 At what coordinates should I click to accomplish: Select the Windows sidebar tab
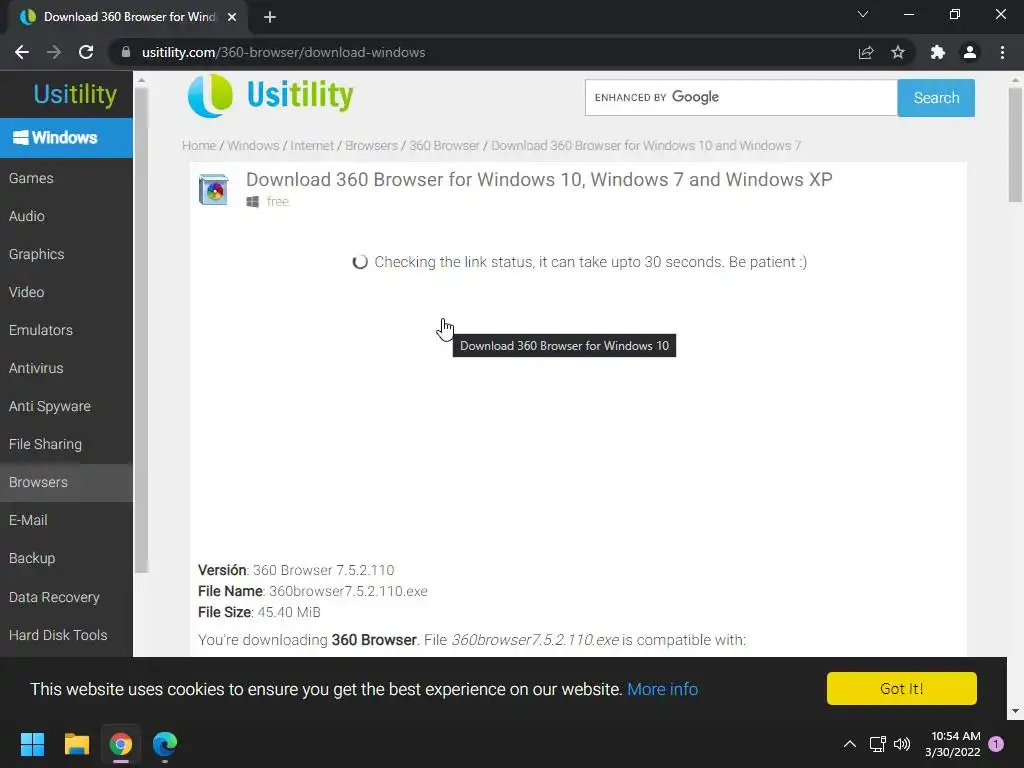coord(66,138)
